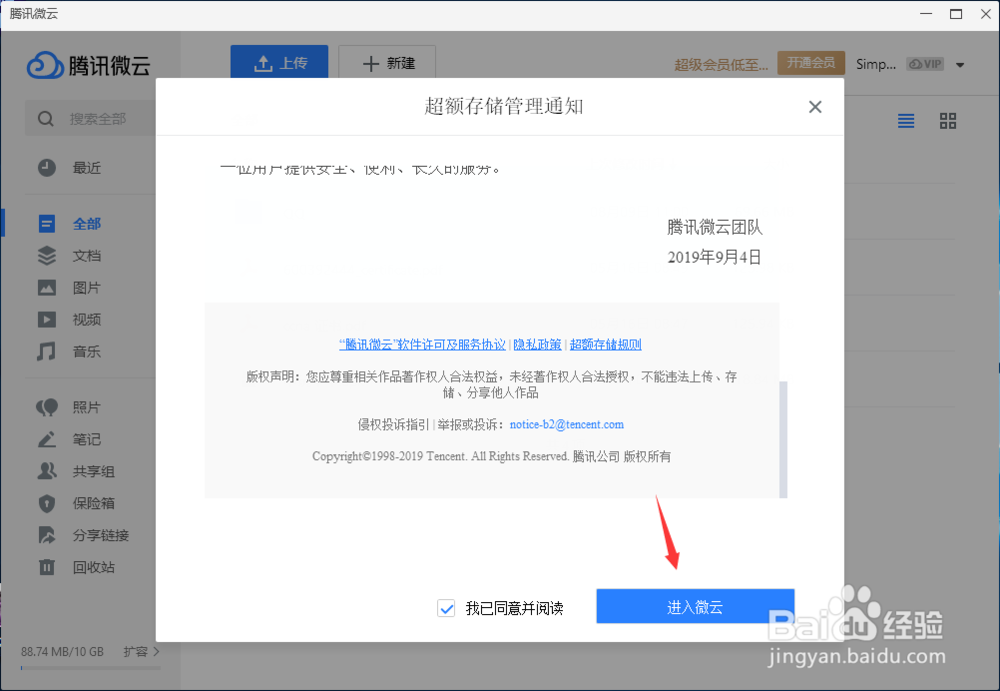
Task: Expand the Simp... account dropdown arrow
Action: point(960,64)
